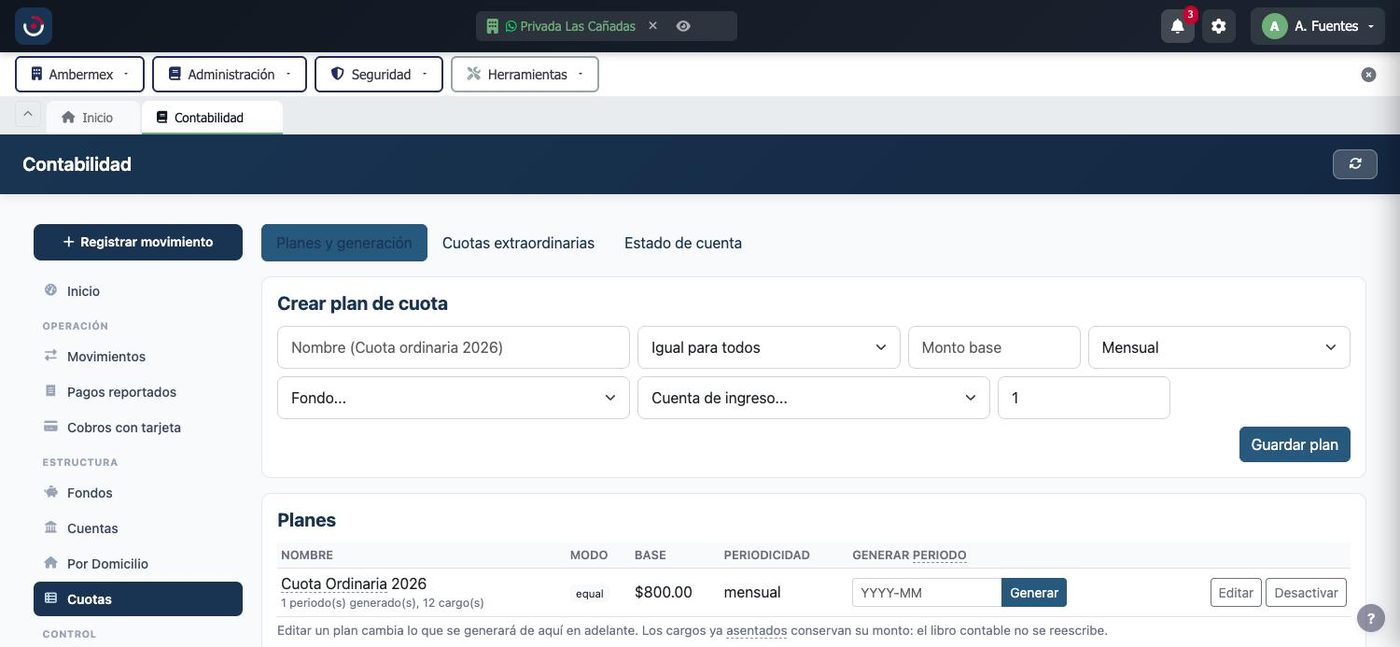Open the help question mark icon
This screenshot has width=1400, height=647.
pyautogui.click(x=1371, y=618)
